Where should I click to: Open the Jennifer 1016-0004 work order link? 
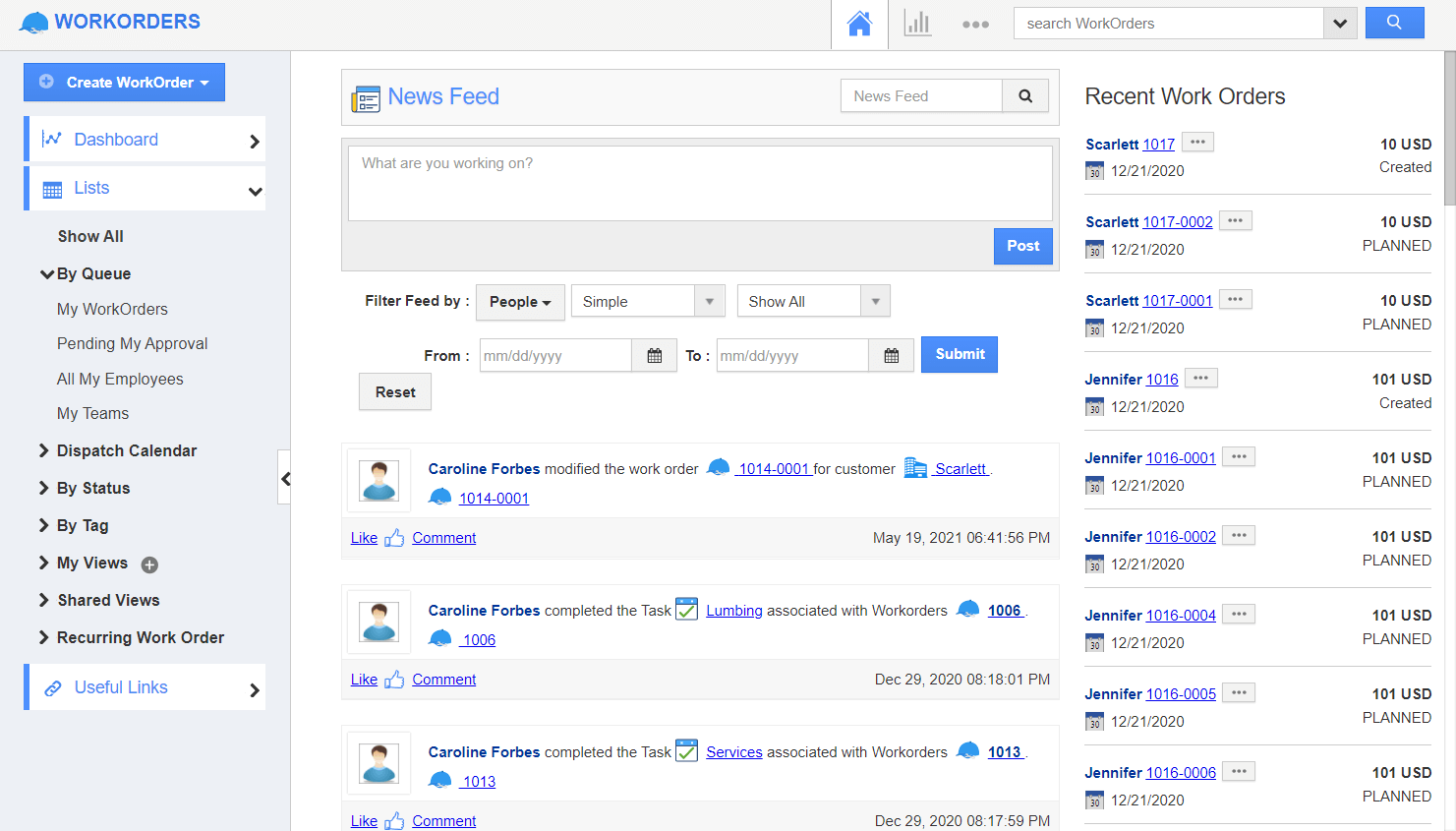(x=1181, y=616)
